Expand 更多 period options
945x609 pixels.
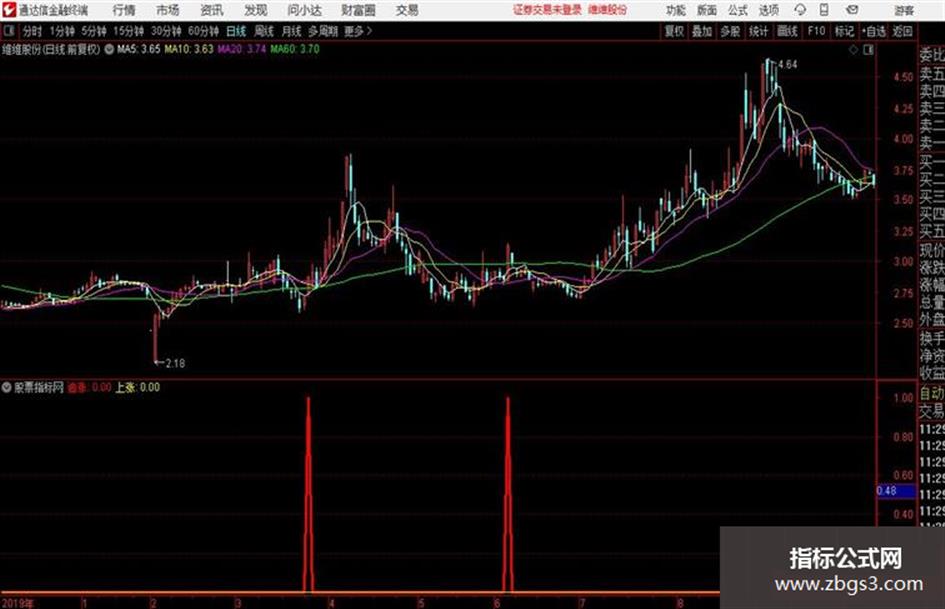[358, 31]
